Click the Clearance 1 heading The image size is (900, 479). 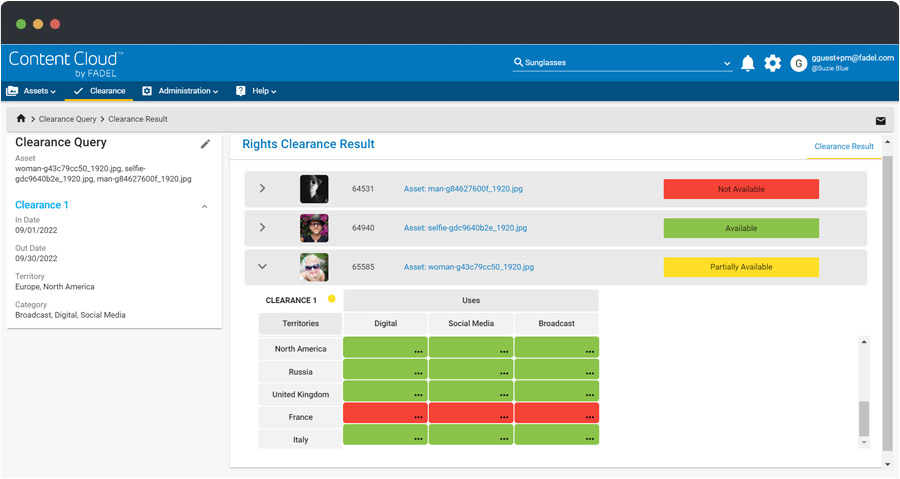pyautogui.click(x=41, y=205)
